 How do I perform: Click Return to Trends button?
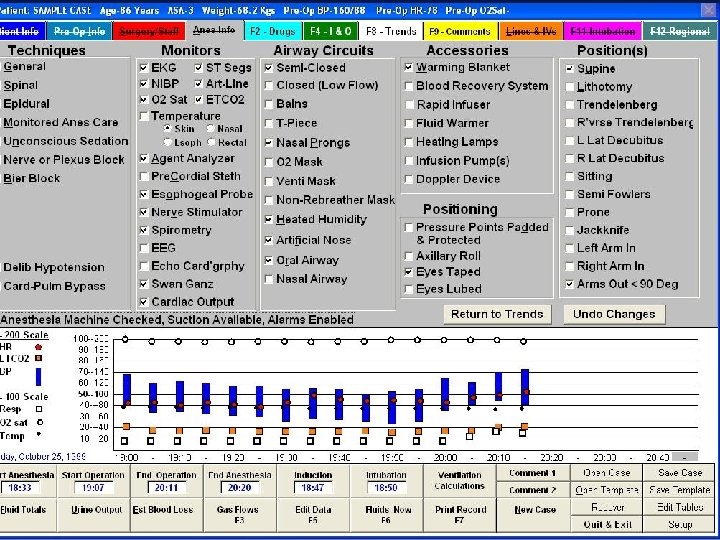(497, 314)
